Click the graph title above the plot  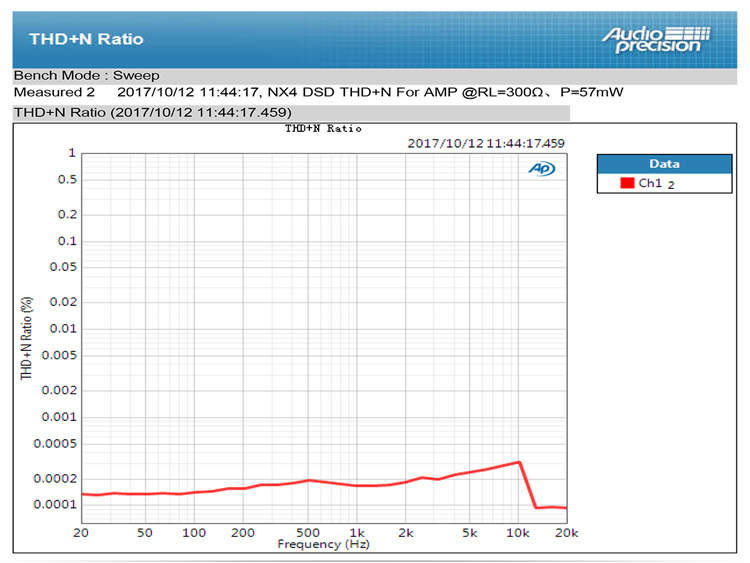point(323,129)
